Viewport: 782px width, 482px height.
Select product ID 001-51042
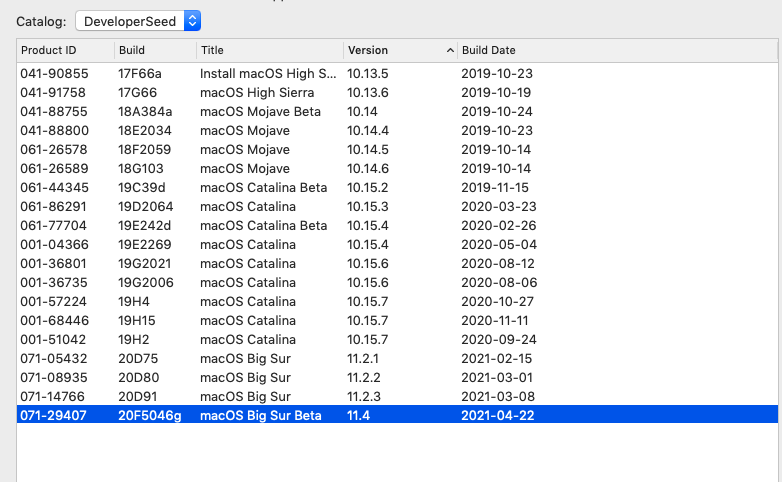[53, 339]
